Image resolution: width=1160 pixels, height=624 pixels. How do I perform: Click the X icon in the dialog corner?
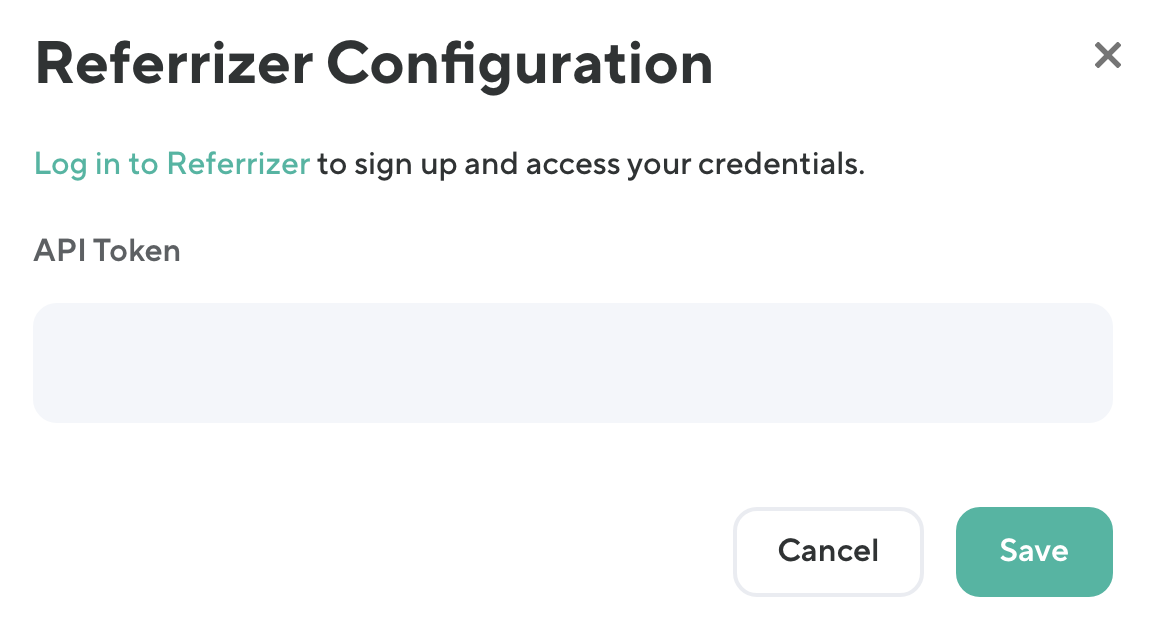pos(1107,56)
